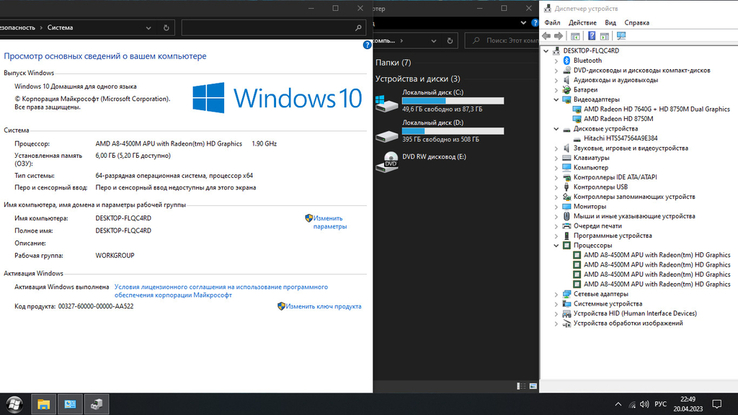Open the System address bar history dropdown
Screen dimensions: 738x415
[x=148, y=28]
